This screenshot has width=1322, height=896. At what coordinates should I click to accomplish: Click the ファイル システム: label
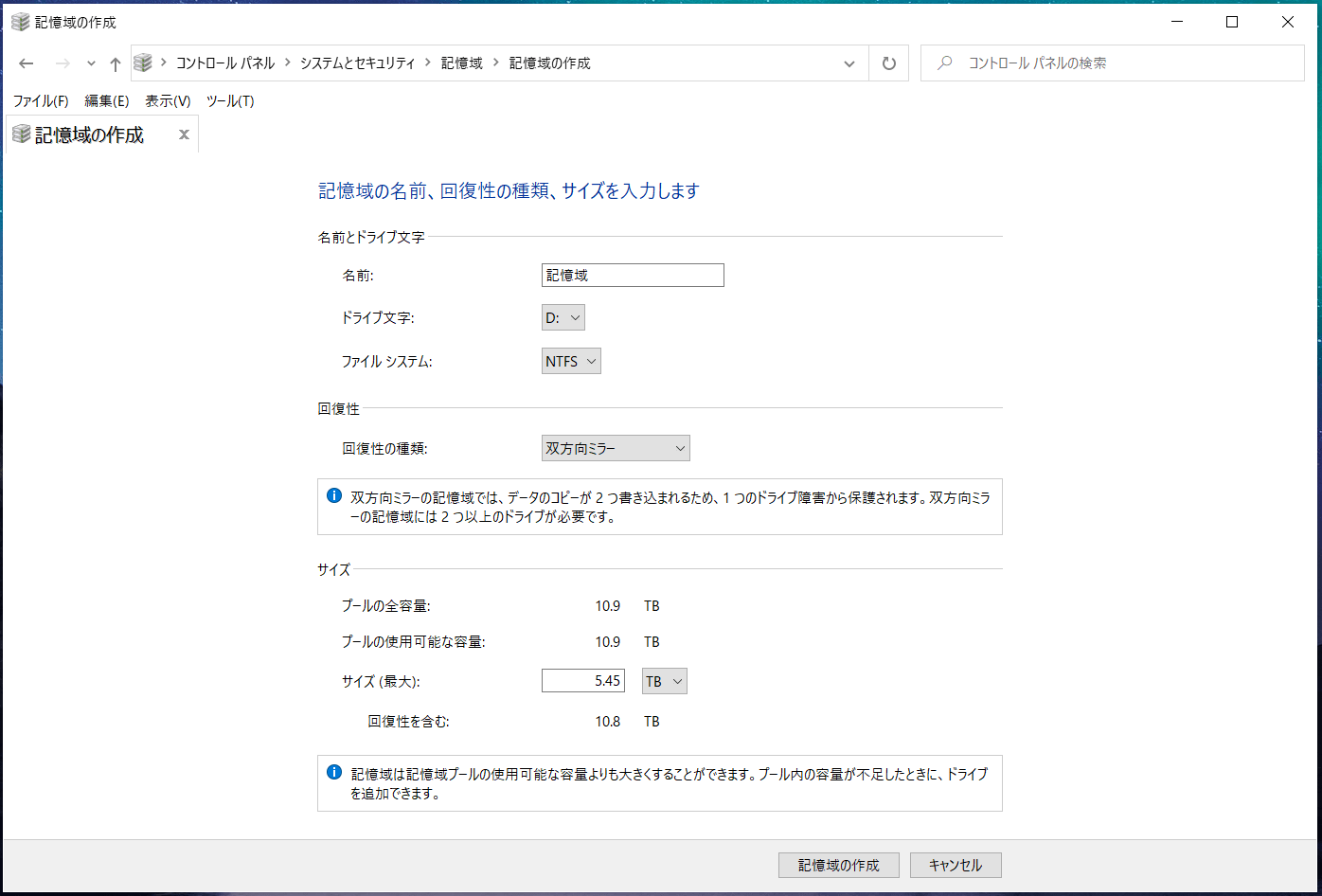386,361
